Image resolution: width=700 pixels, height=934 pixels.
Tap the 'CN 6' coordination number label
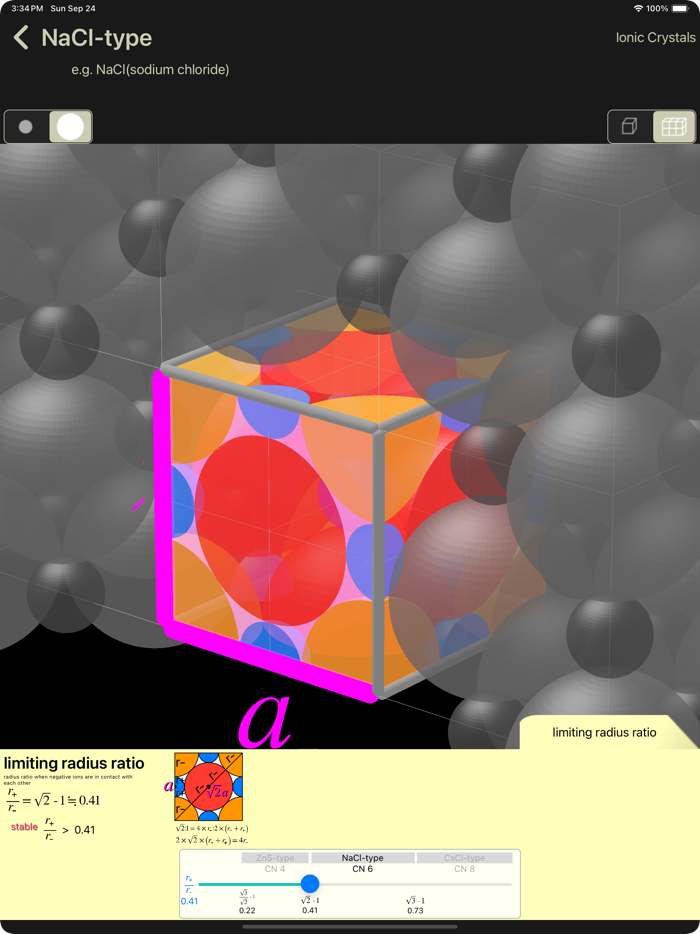point(362,869)
